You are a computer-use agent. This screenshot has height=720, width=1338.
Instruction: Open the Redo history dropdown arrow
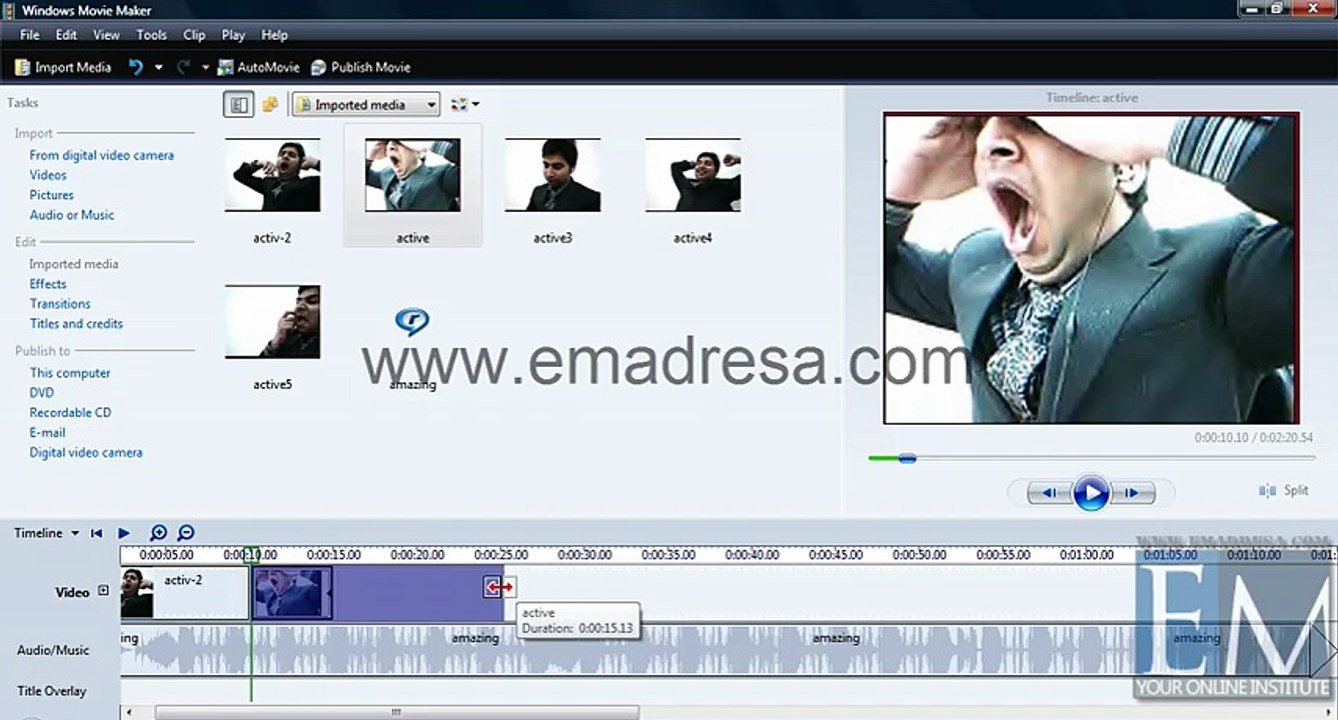(x=205, y=67)
